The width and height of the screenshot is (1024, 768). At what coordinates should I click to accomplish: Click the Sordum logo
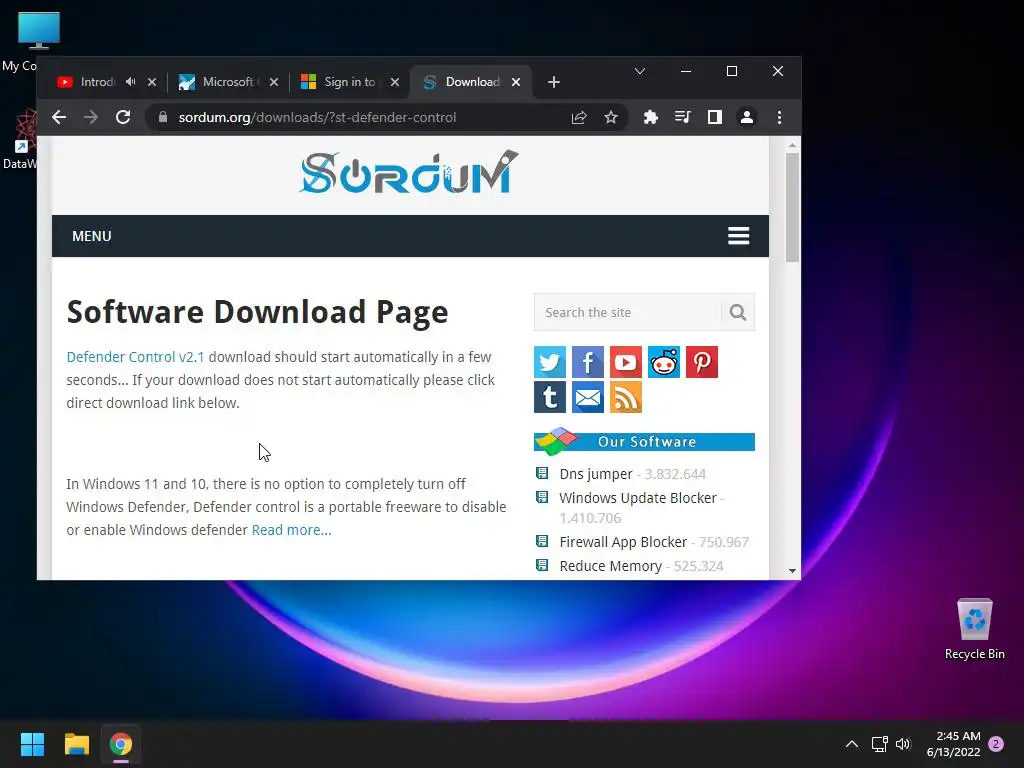409,172
